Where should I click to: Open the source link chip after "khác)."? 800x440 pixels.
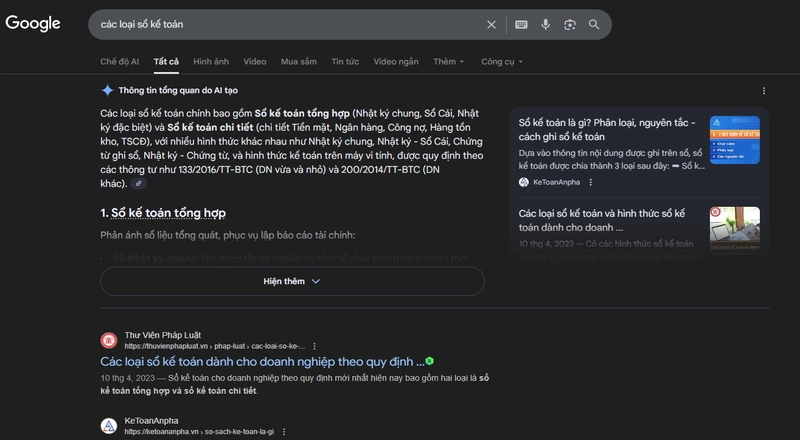click(x=138, y=183)
